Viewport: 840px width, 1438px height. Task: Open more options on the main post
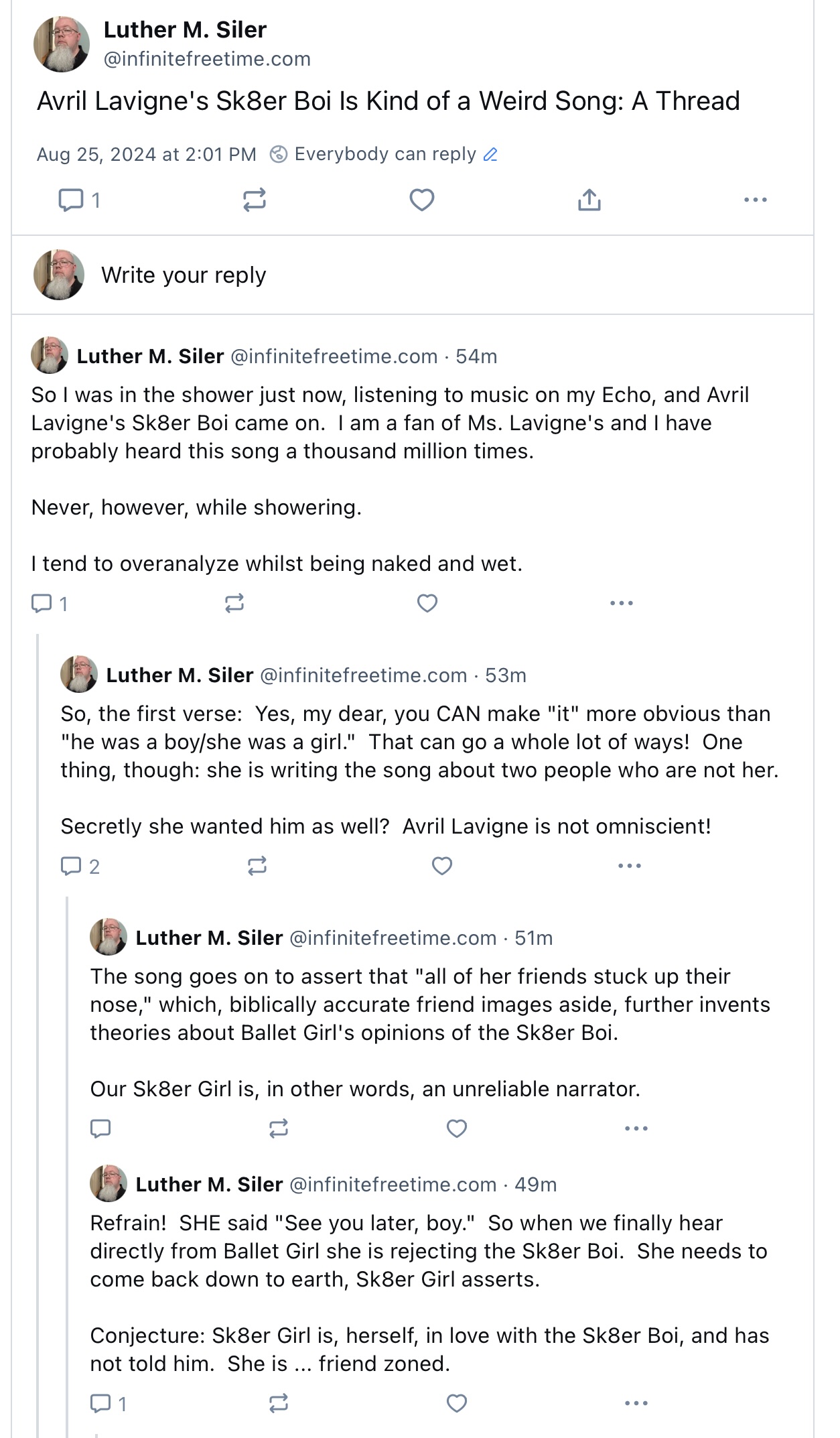click(x=755, y=200)
